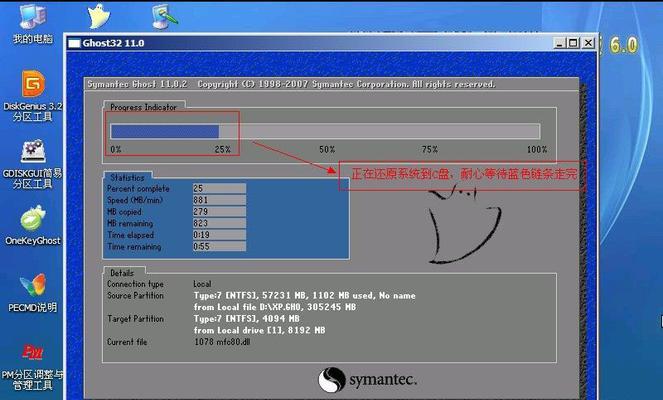
Task: Click 'Type:7 [NTFS], 57231 MB' source text
Action: (251, 296)
